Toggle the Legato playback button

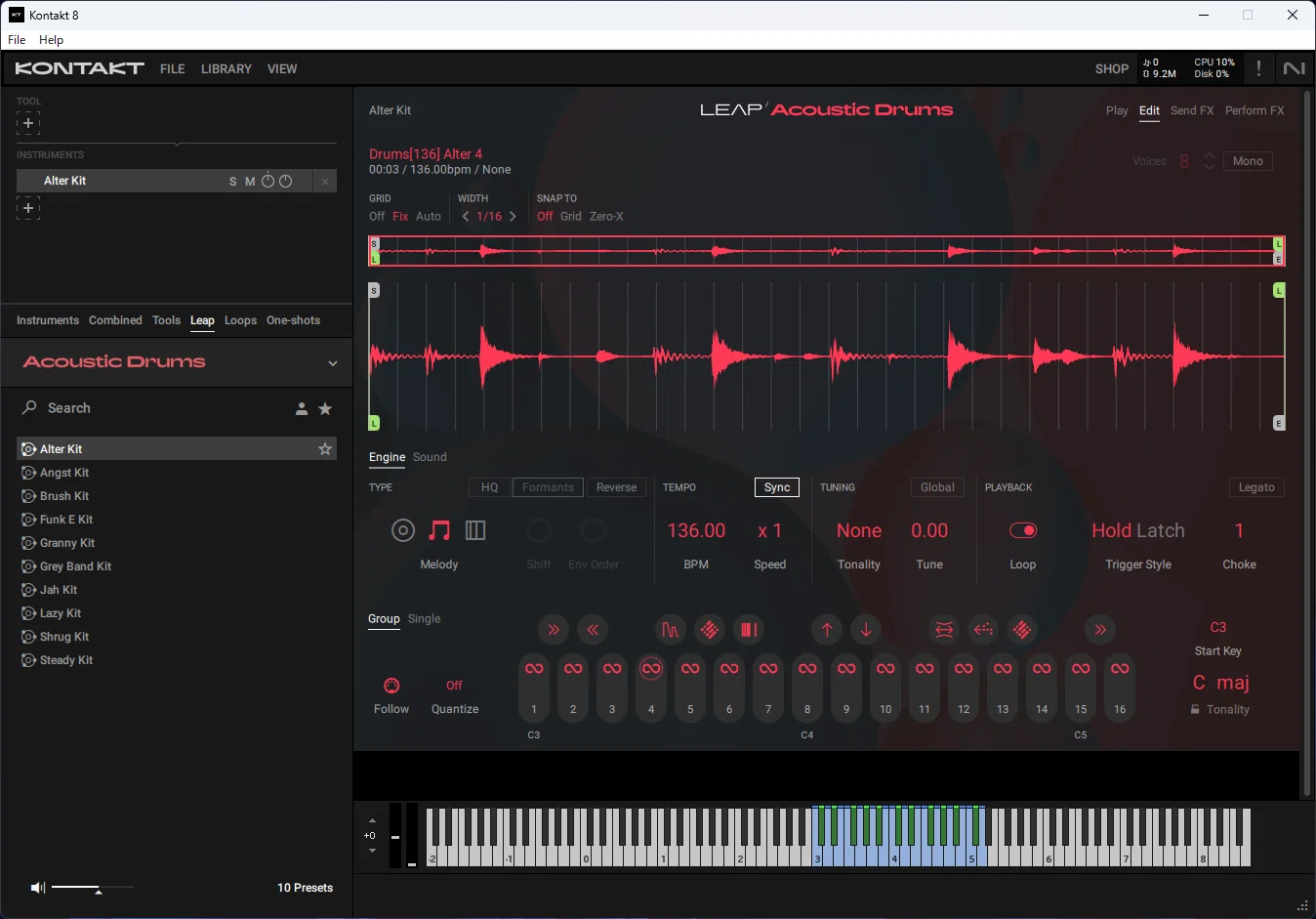1256,487
